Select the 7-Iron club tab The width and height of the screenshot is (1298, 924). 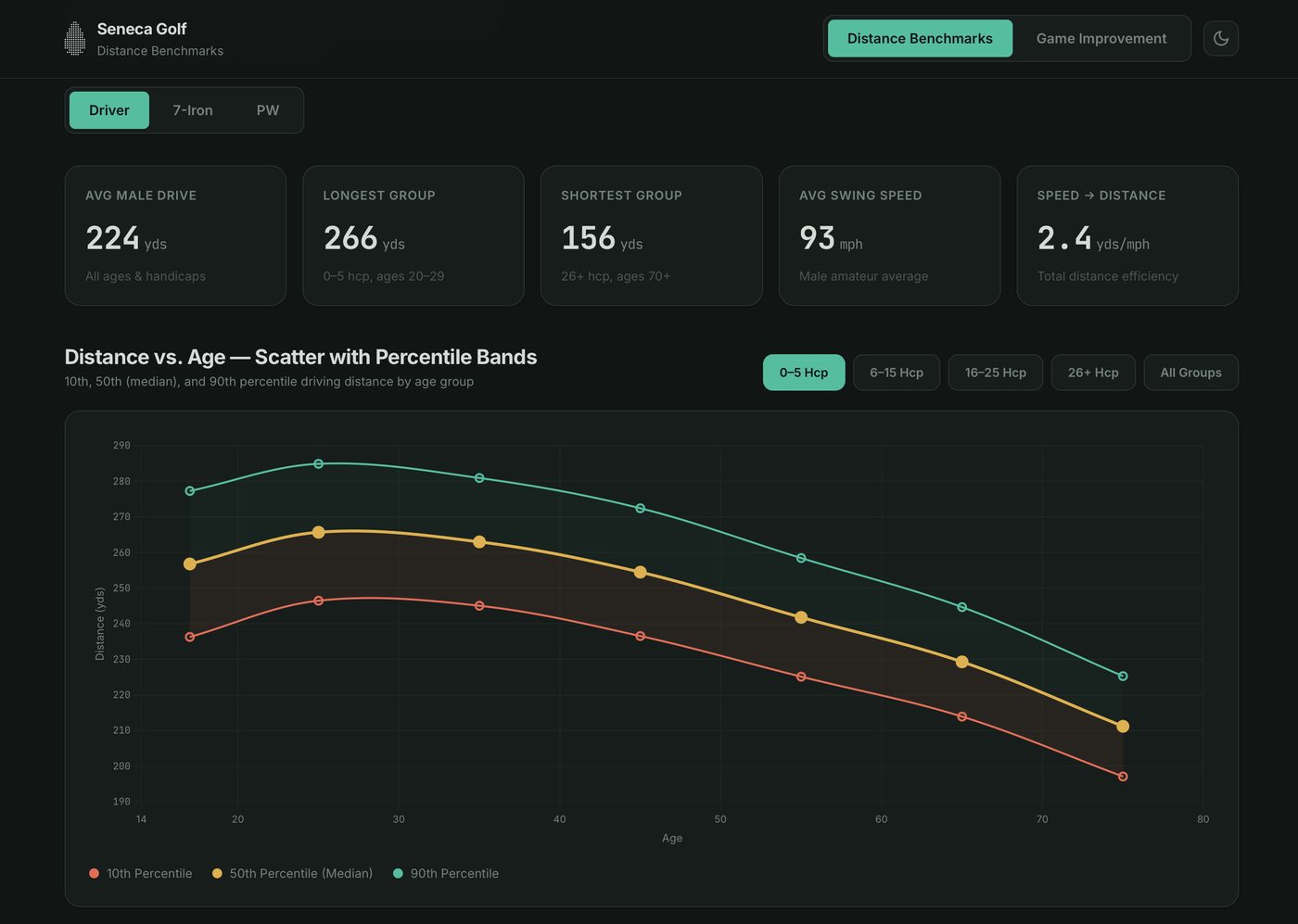193,110
